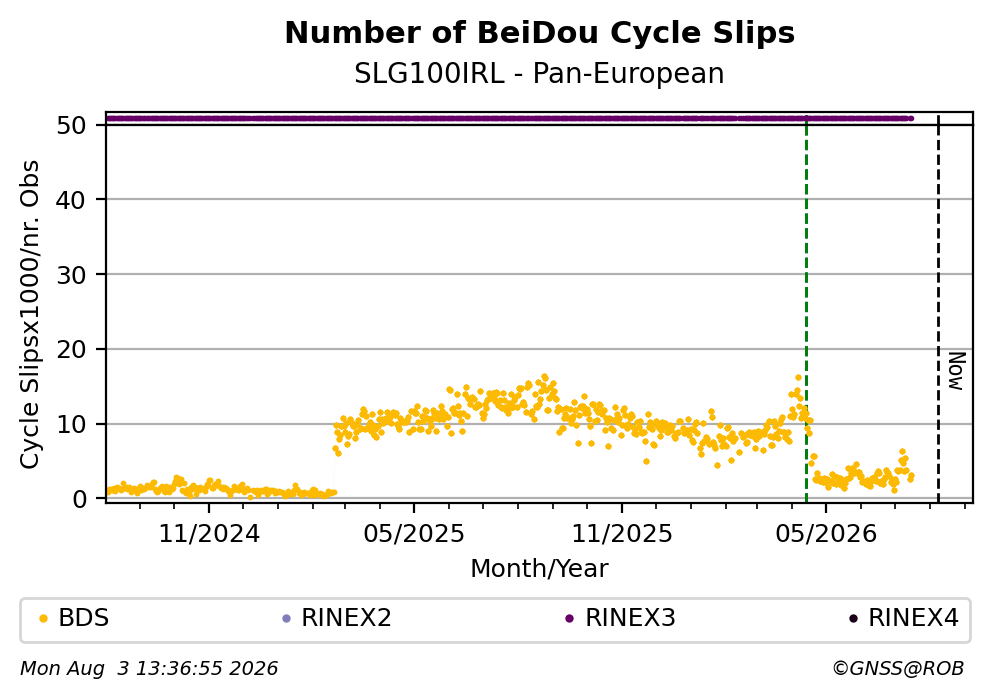Click the Now dashed line label

[x=956, y=371]
